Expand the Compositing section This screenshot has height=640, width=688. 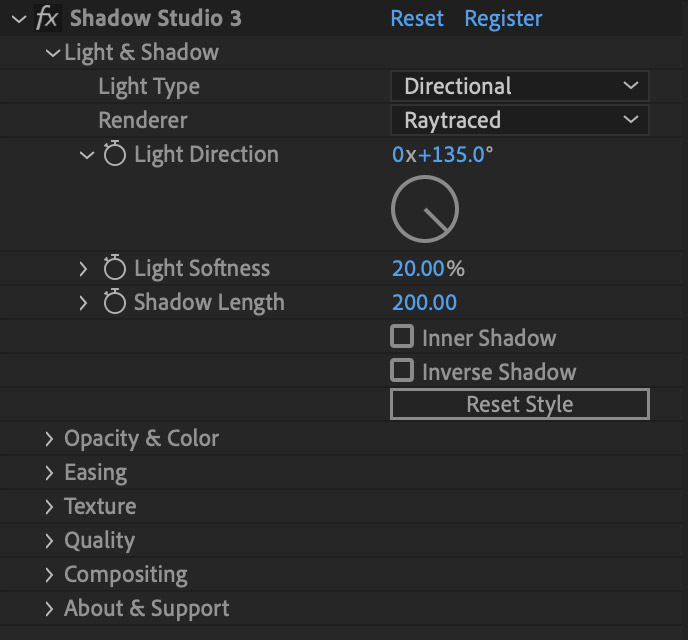pos(49,575)
